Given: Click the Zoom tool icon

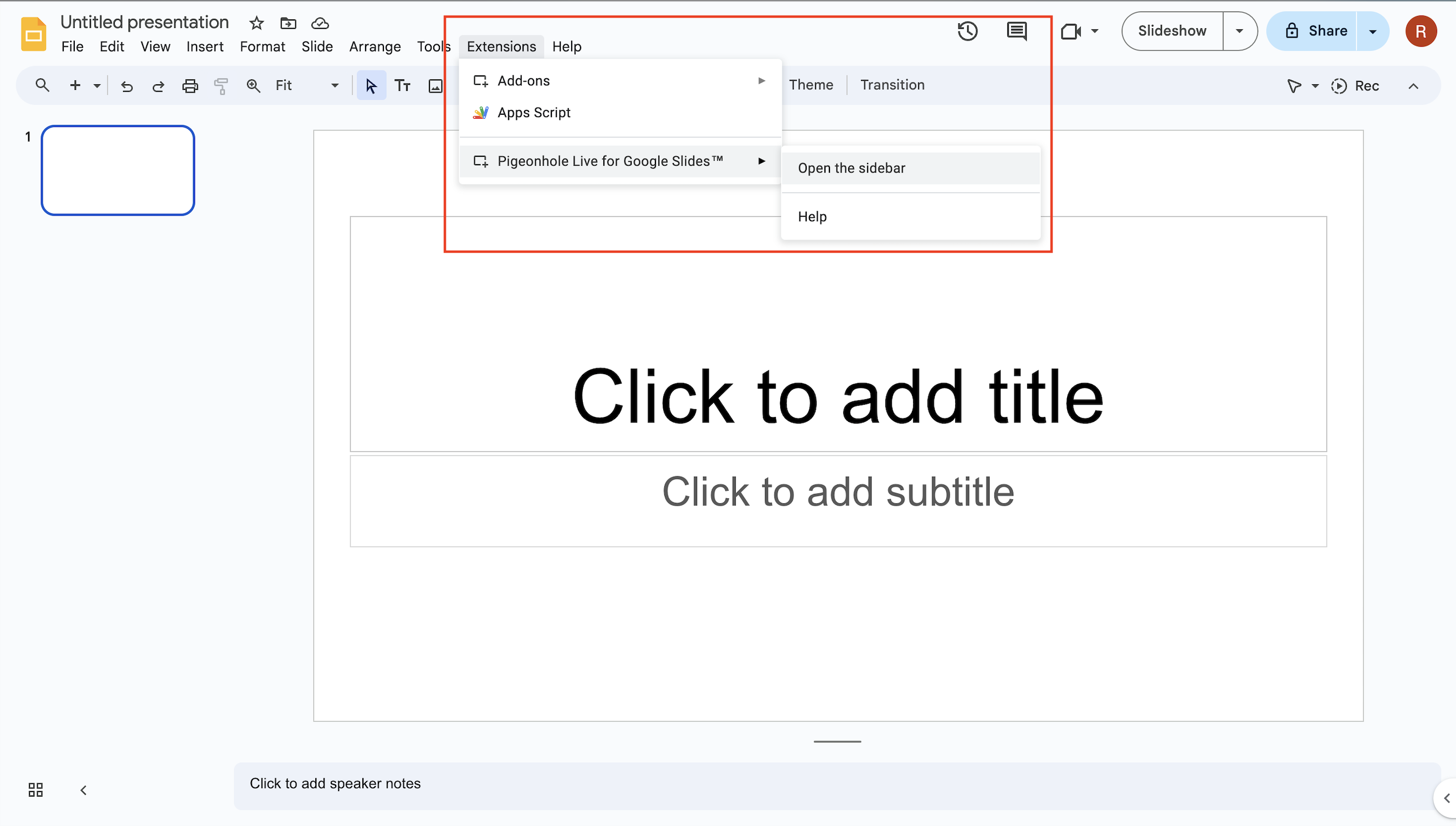Looking at the screenshot, I should pos(253,86).
